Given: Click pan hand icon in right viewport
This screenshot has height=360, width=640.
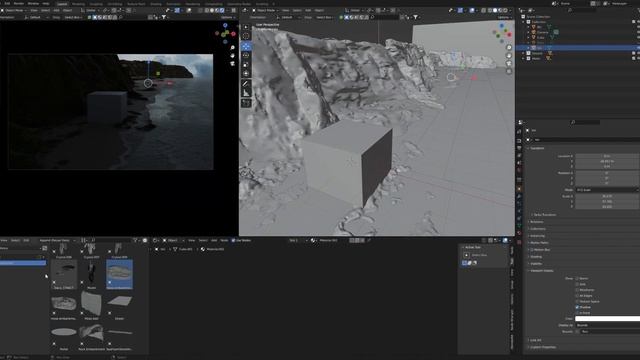Looking at the screenshot, I should [x=509, y=56].
